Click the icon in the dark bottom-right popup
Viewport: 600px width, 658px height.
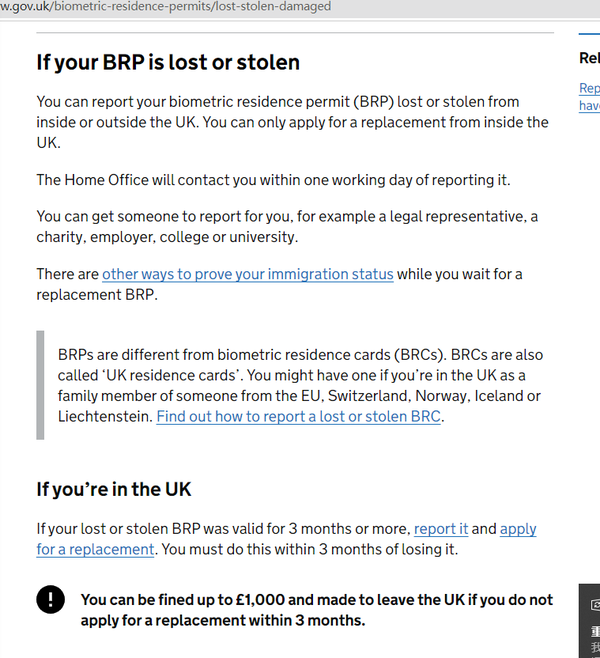click(x=595, y=604)
